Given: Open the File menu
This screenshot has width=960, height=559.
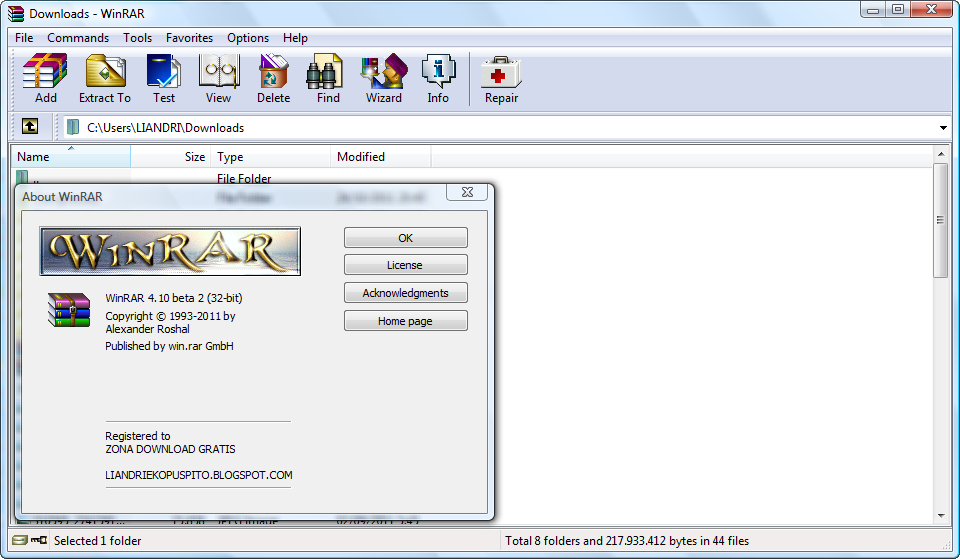Looking at the screenshot, I should (x=24, y=38).
